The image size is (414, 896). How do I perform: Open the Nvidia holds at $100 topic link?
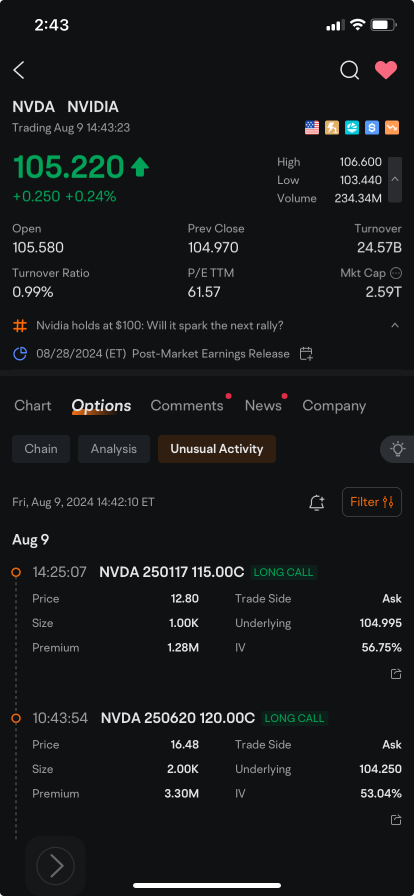160,326
